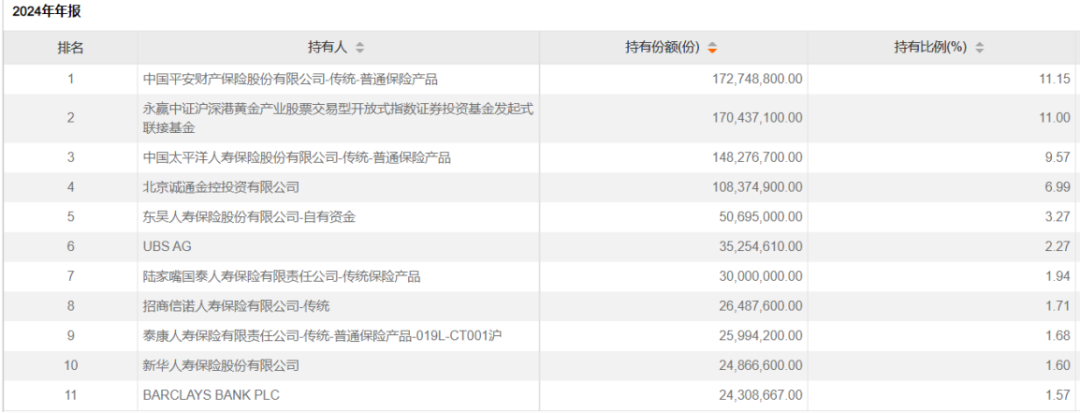Click holding ratio 9.57
The image size is (1080, 413).
[x=1058, y=158]
